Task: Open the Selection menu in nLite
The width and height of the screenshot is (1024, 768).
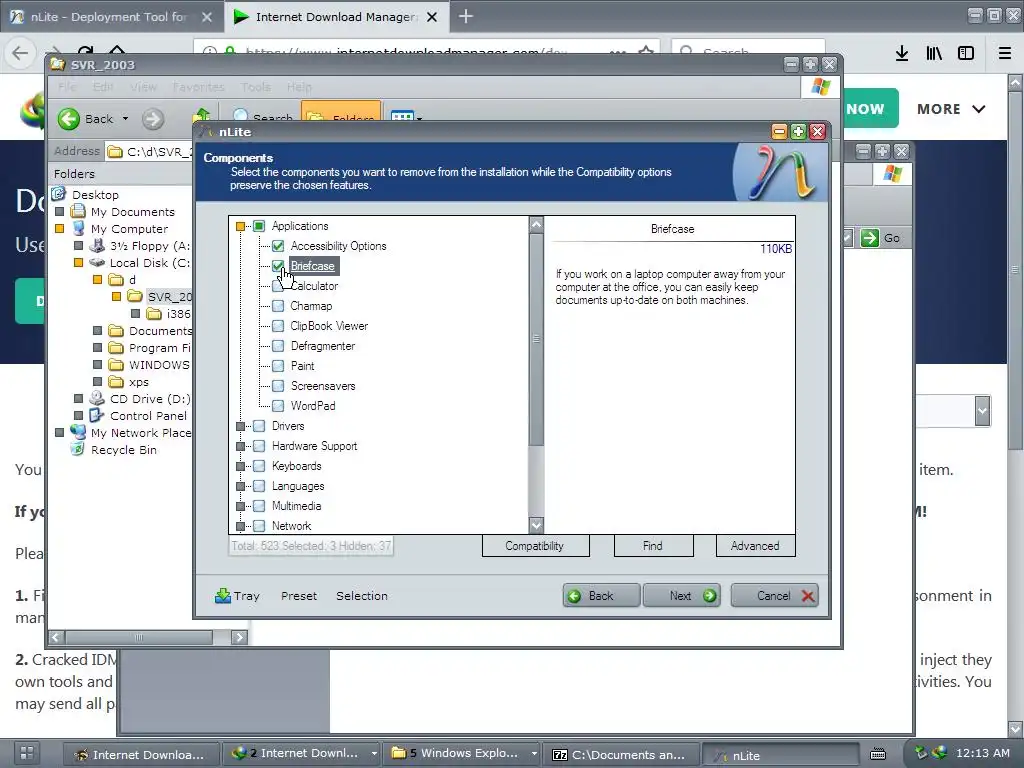Action: click(362, 596)
